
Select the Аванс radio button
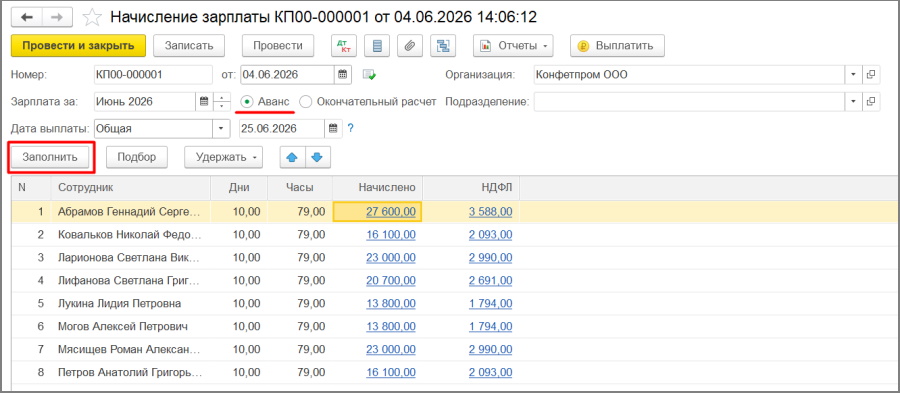point(246,102)
